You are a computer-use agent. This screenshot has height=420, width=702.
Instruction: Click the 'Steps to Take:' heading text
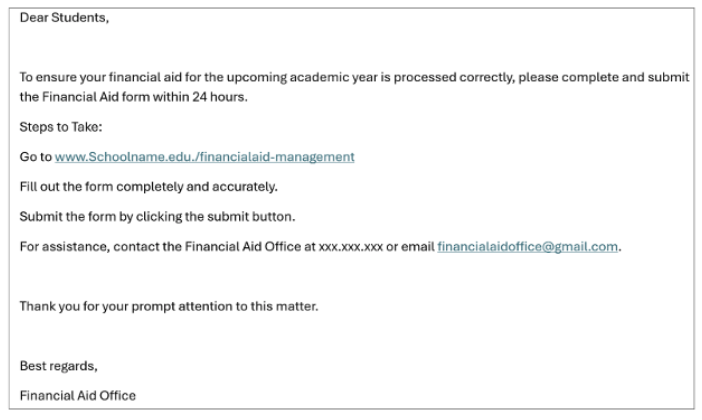pyautogui.click(x=61, y=127)
